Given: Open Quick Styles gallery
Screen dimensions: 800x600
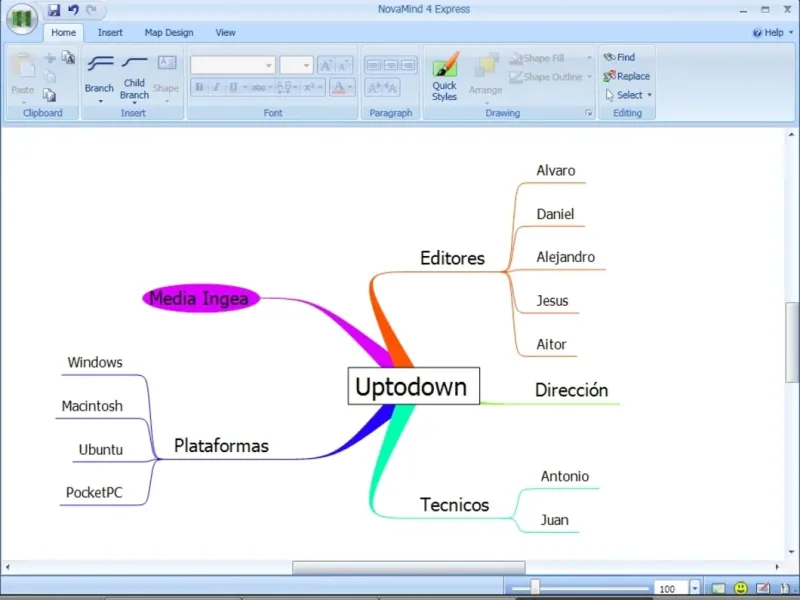Looking at the screenshot, I should click(445, 77).
